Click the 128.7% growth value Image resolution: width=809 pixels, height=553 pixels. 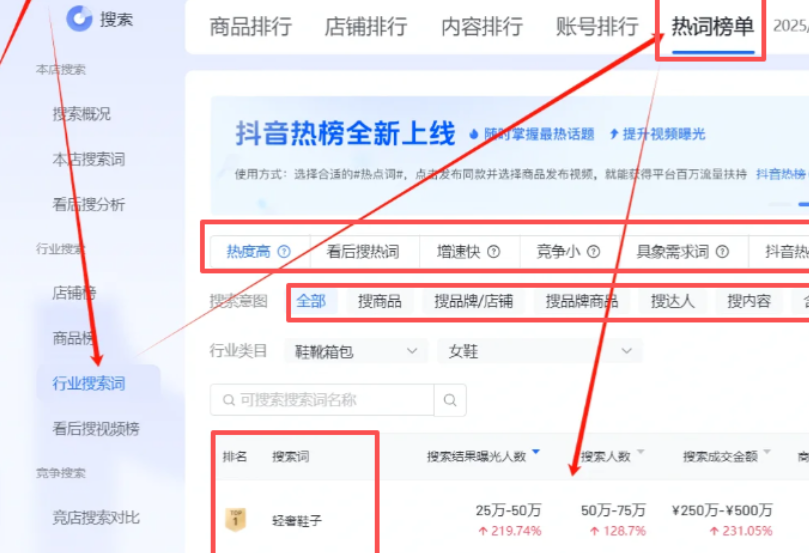click(x=624, y=531)
